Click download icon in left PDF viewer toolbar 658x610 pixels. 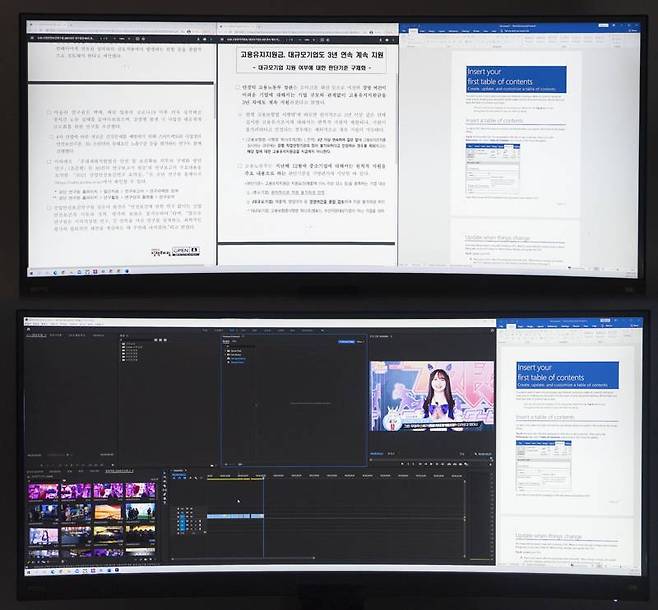[x=199, y=39]
